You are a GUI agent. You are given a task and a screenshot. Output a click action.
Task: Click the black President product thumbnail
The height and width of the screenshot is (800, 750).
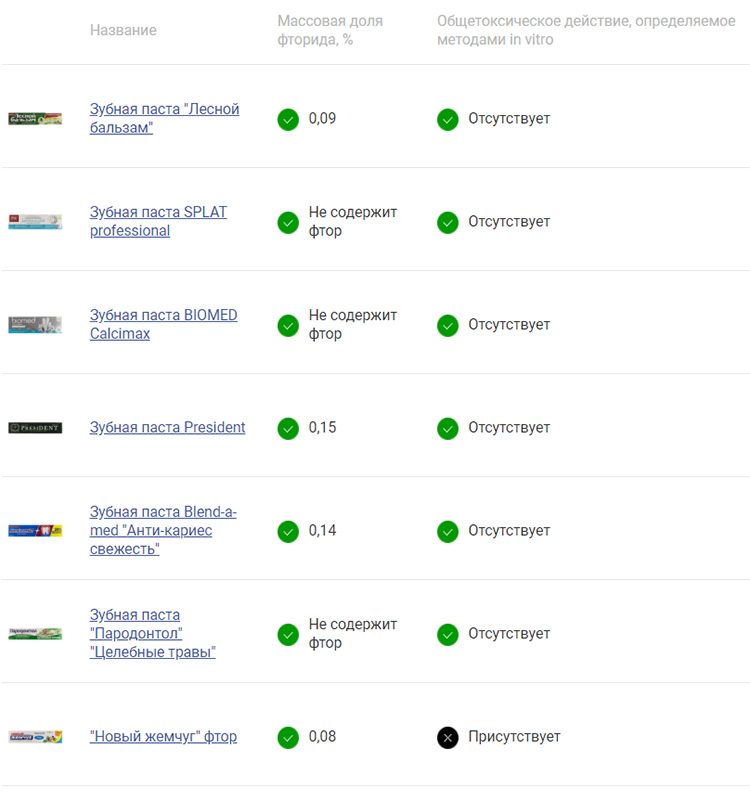(35, 428)
